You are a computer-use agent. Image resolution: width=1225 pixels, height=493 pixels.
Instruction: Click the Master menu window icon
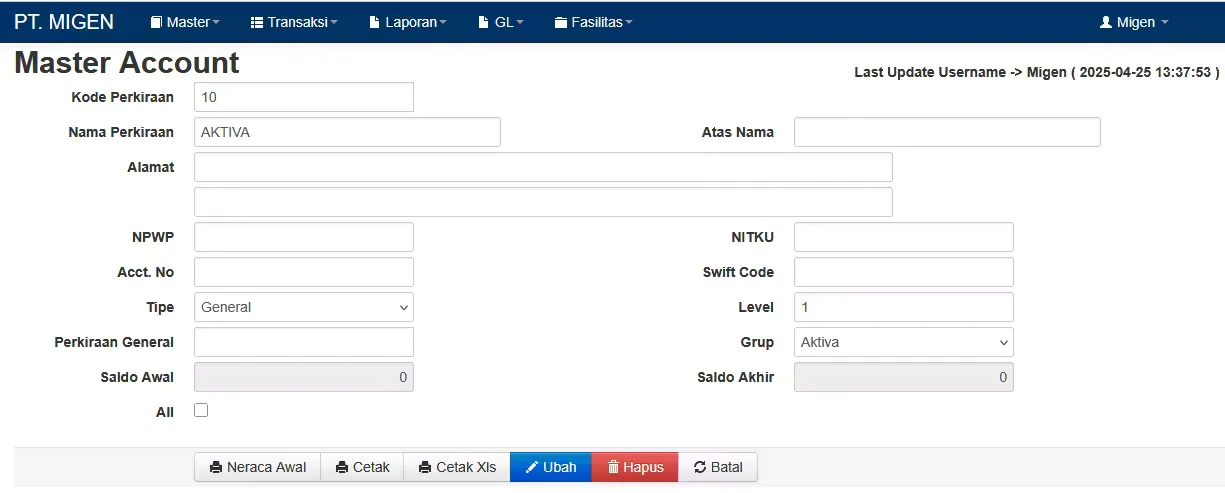[x=156, y=22]
